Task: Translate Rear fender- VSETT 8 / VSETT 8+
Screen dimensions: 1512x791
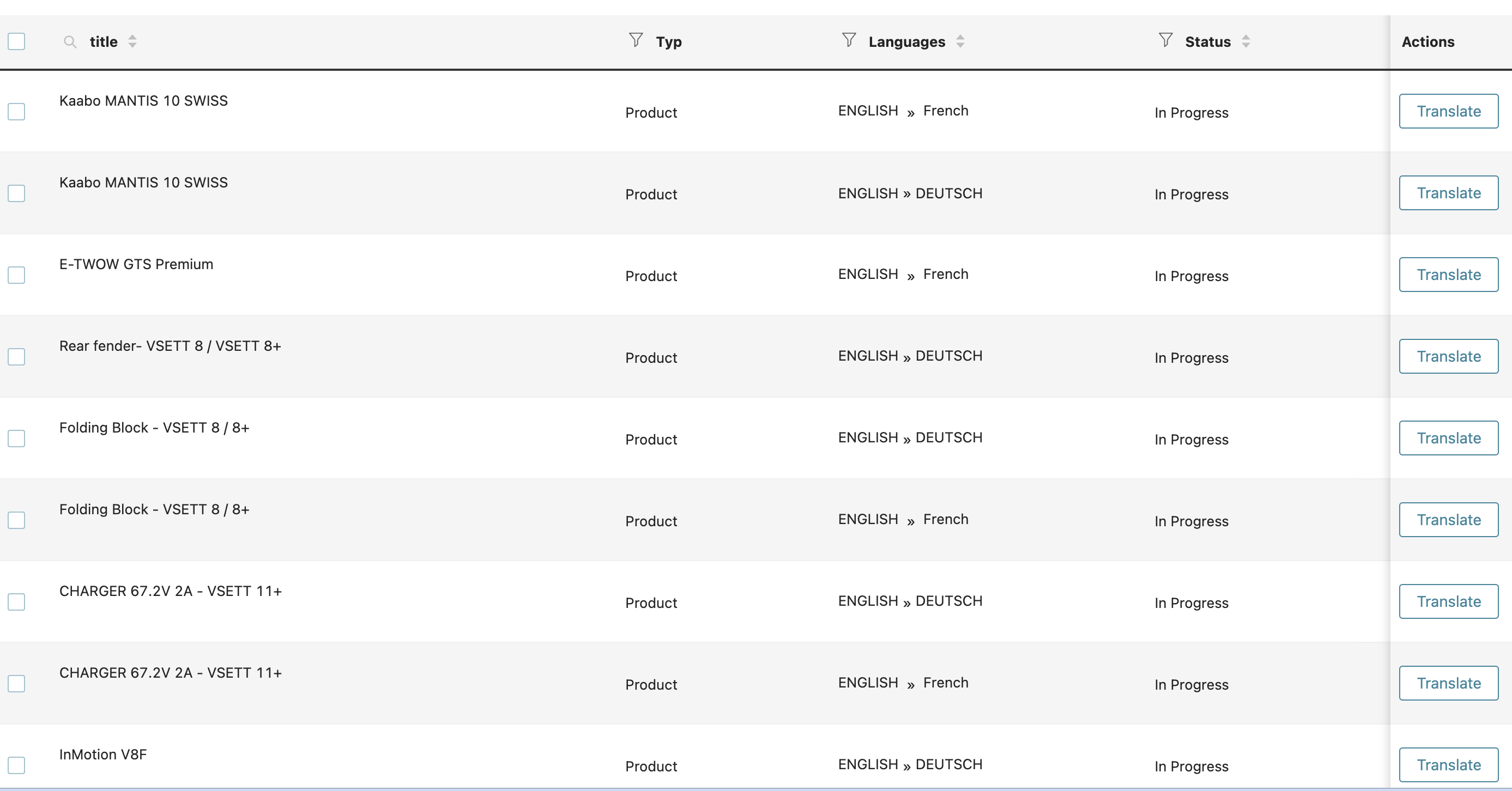Action: [1449, 356]
